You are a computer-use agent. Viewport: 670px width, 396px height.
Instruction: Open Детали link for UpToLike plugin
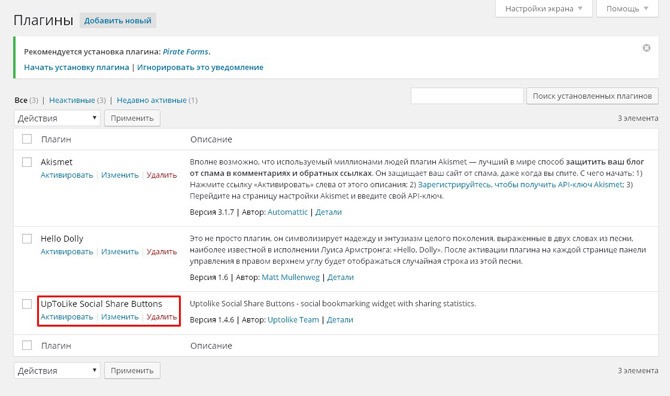click(340, 320)
